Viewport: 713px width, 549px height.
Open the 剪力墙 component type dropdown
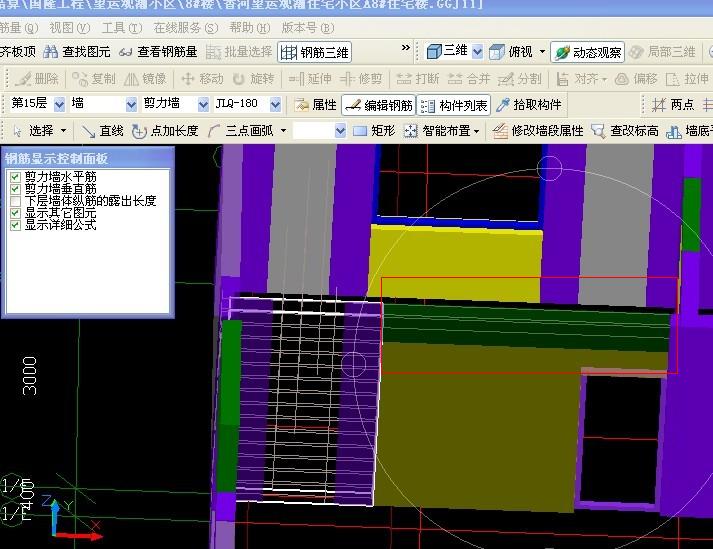pos(203,104)
